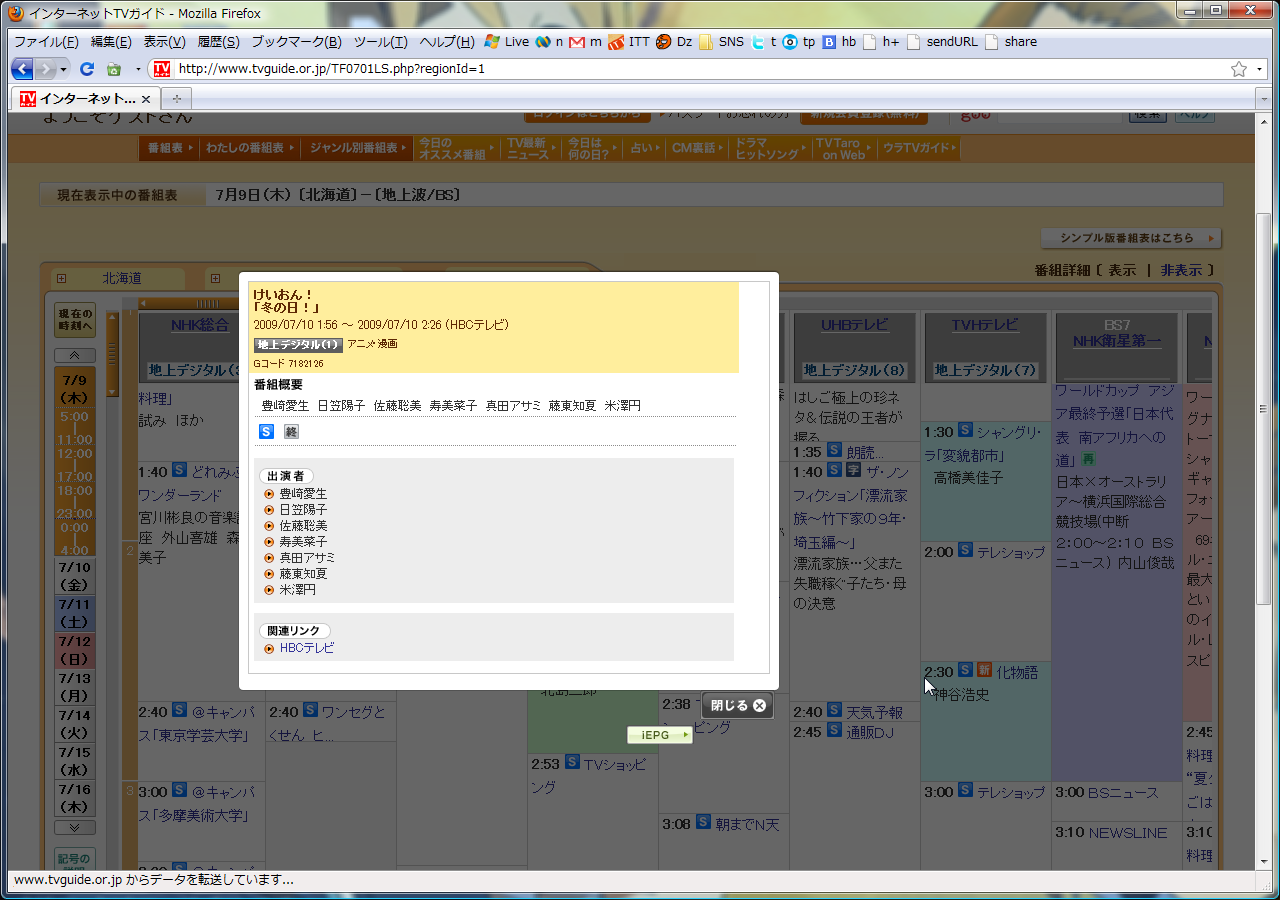1280x900 pixels.
Task: Click the grey 終 icon in the popup
Action: [291, 432]
